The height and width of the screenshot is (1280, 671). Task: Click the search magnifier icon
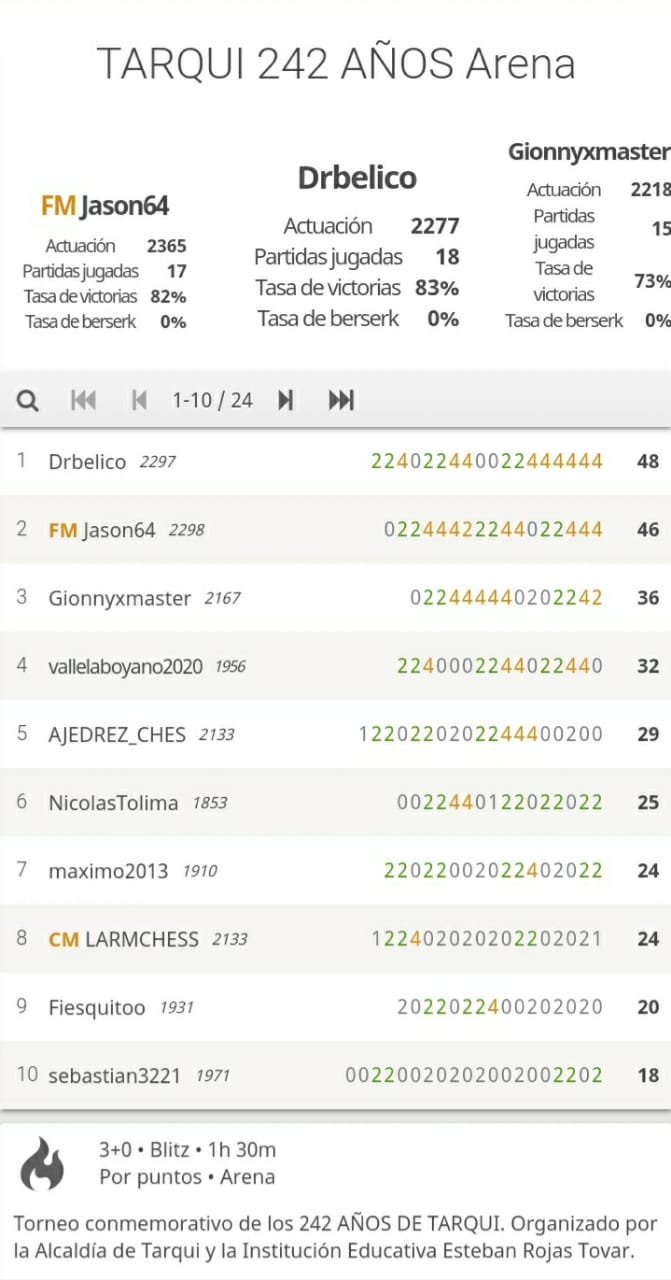[x=28, y=401]
